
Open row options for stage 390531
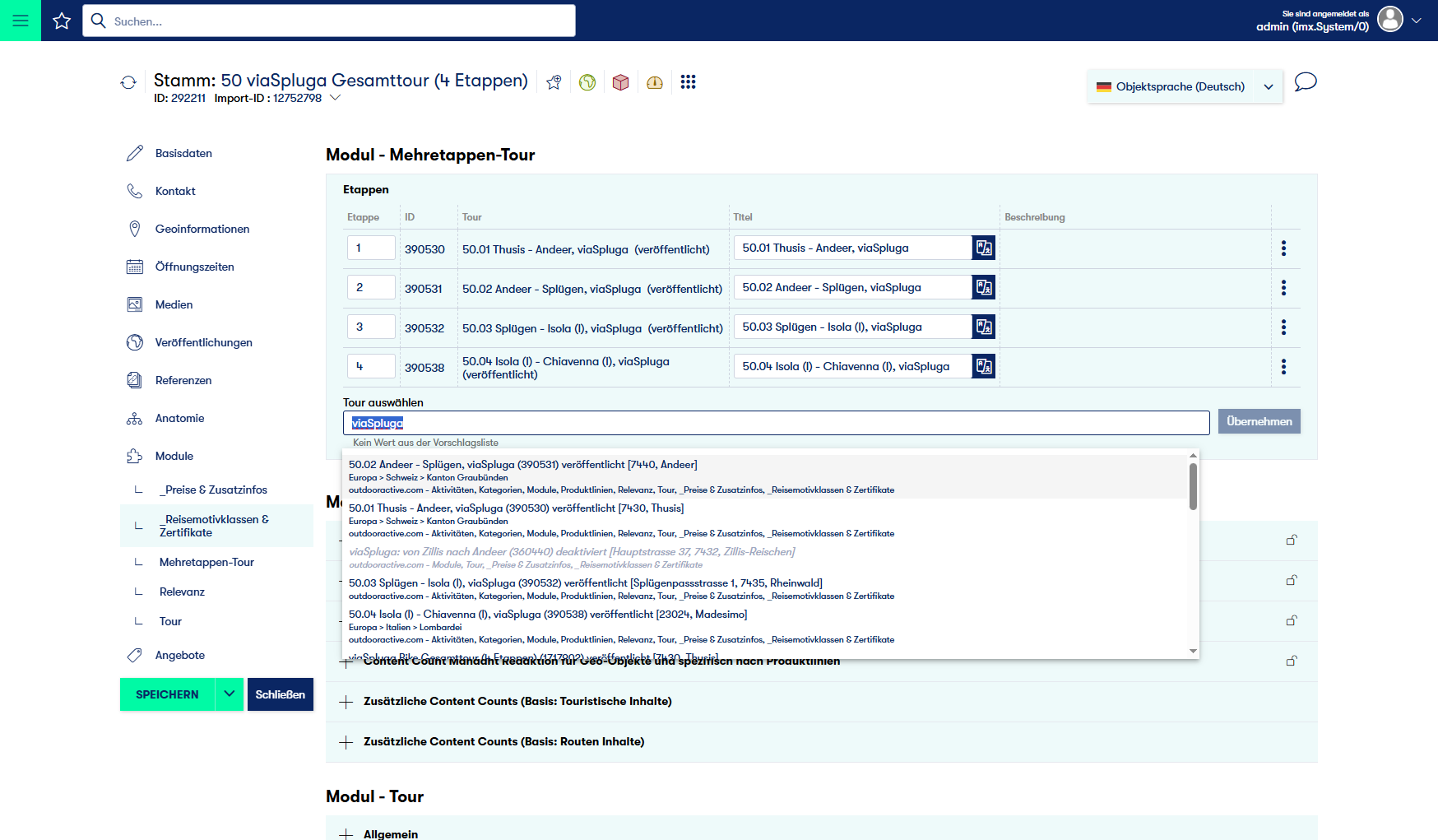point(1283,288)
